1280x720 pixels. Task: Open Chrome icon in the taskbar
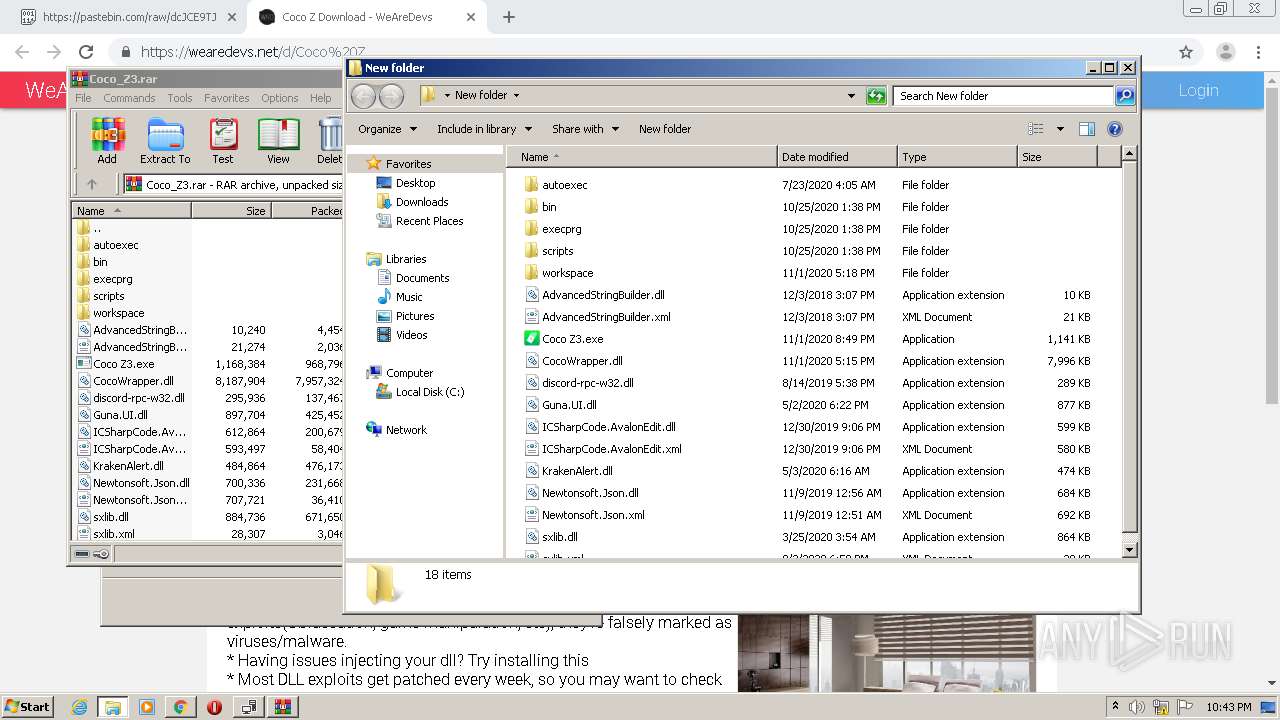click(x=180, y=707)
